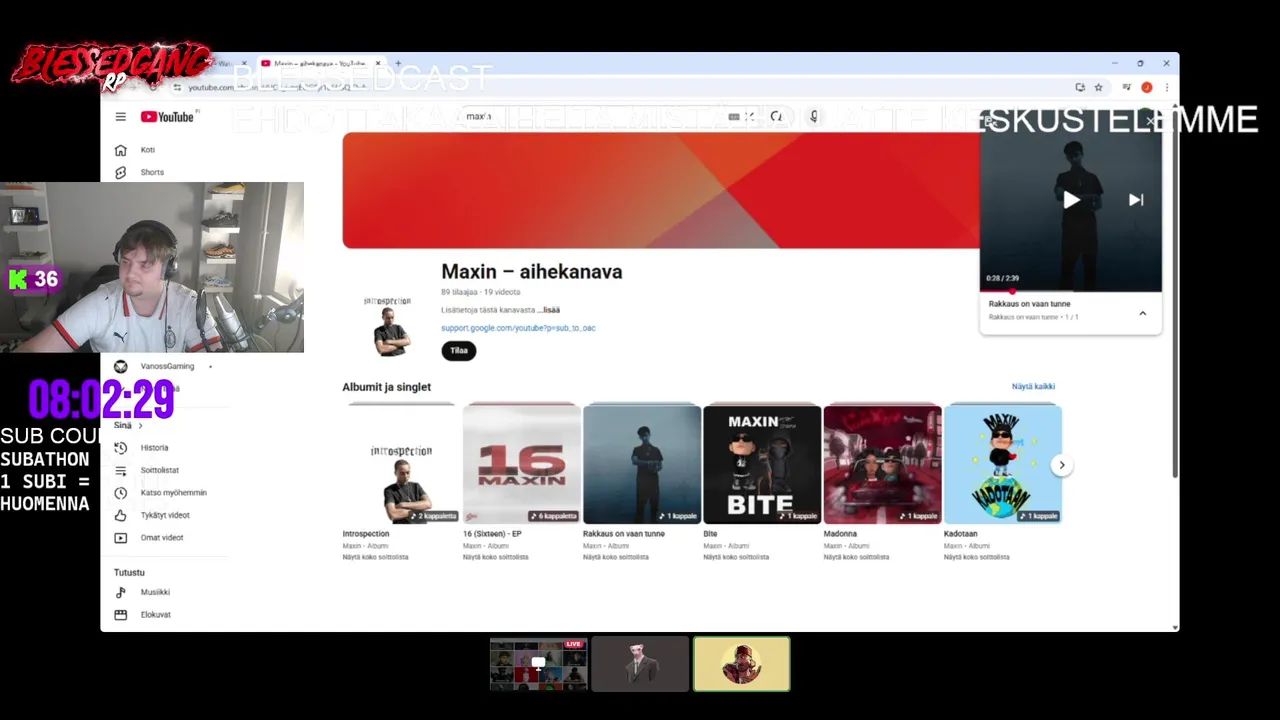1280x720 pixels.
Task: Select the live group call thumbnail below
Action: pyautogui.click(x=538, y=664)
